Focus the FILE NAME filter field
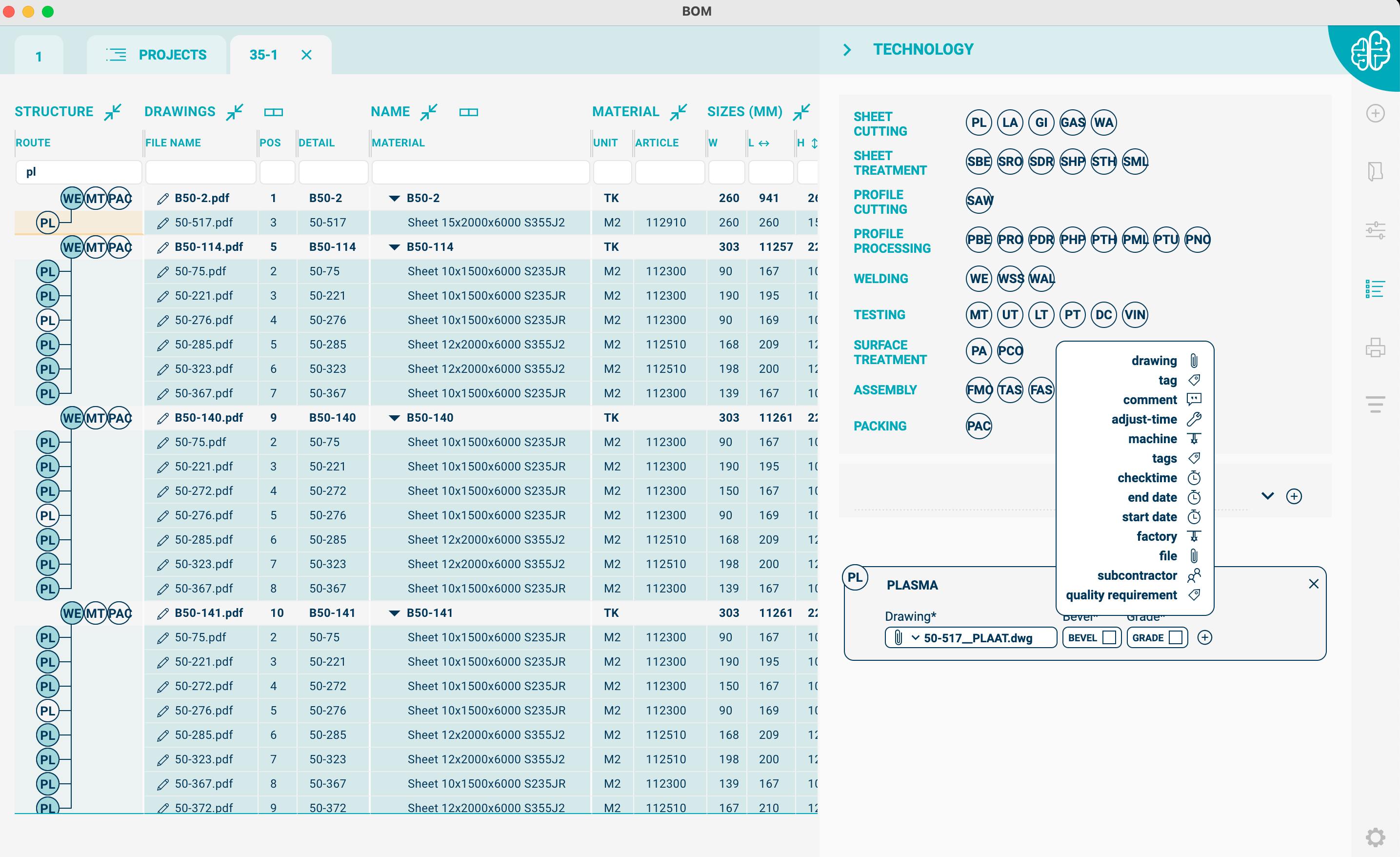1400x857 pixels. (200, 172)
